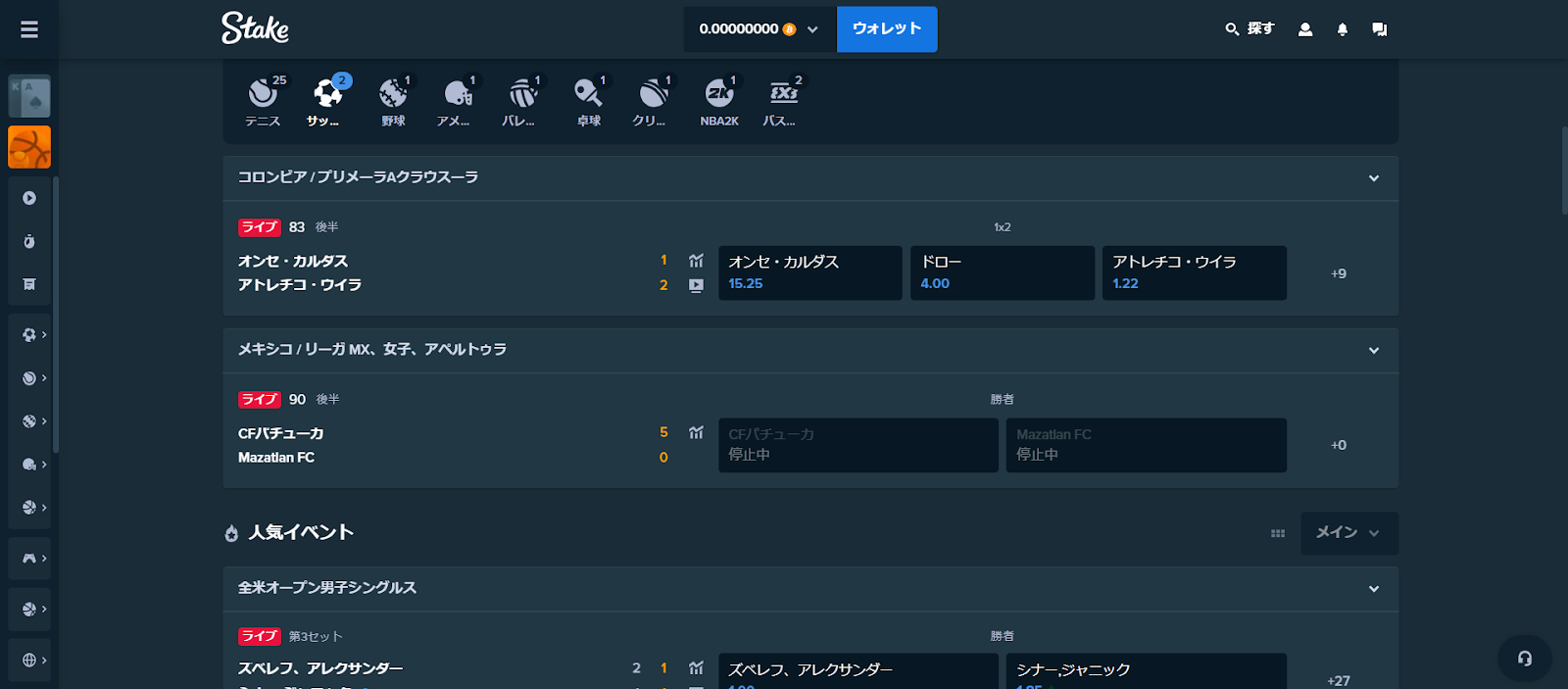This screenshot has width=1568, height=689.
Task: Open stats chart icon for CFパチューカ match
Action: [696, 432]
